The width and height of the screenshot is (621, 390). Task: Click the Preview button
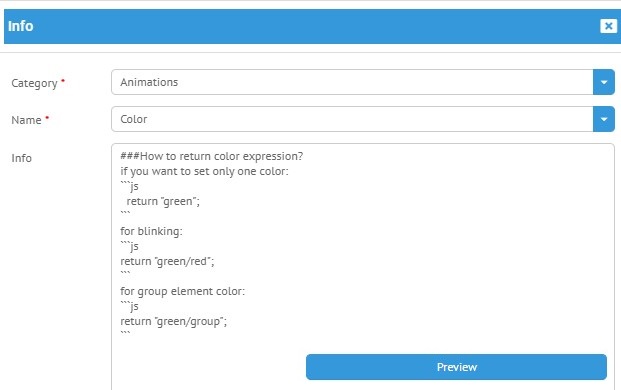click(456, 367)
